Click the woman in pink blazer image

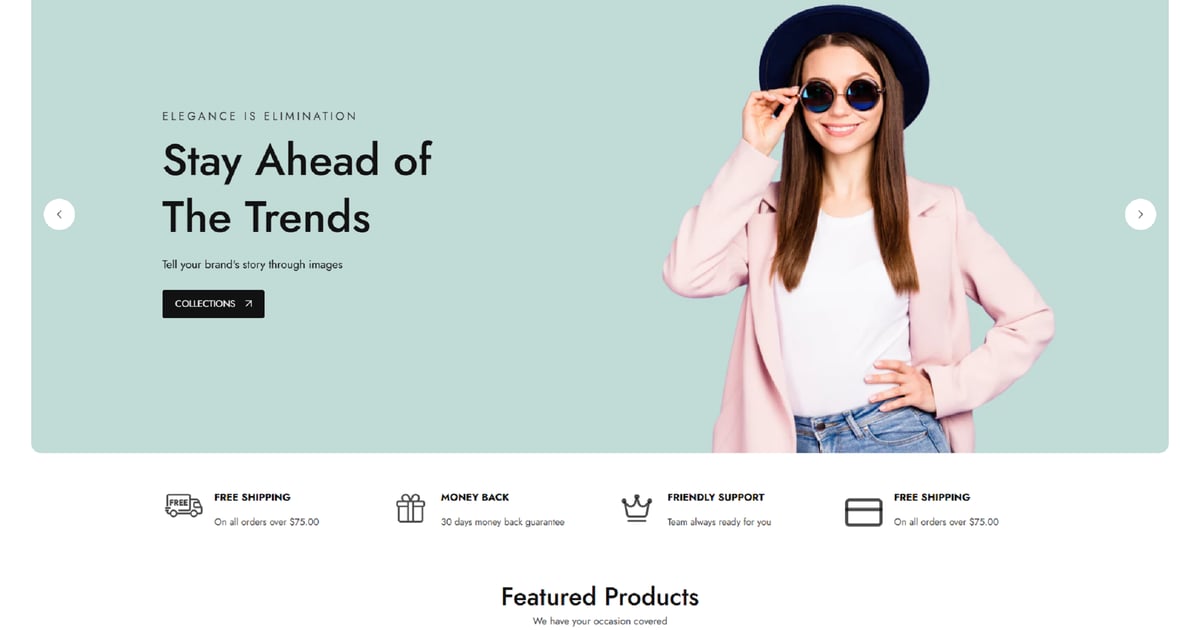click(x=858, y=229)
